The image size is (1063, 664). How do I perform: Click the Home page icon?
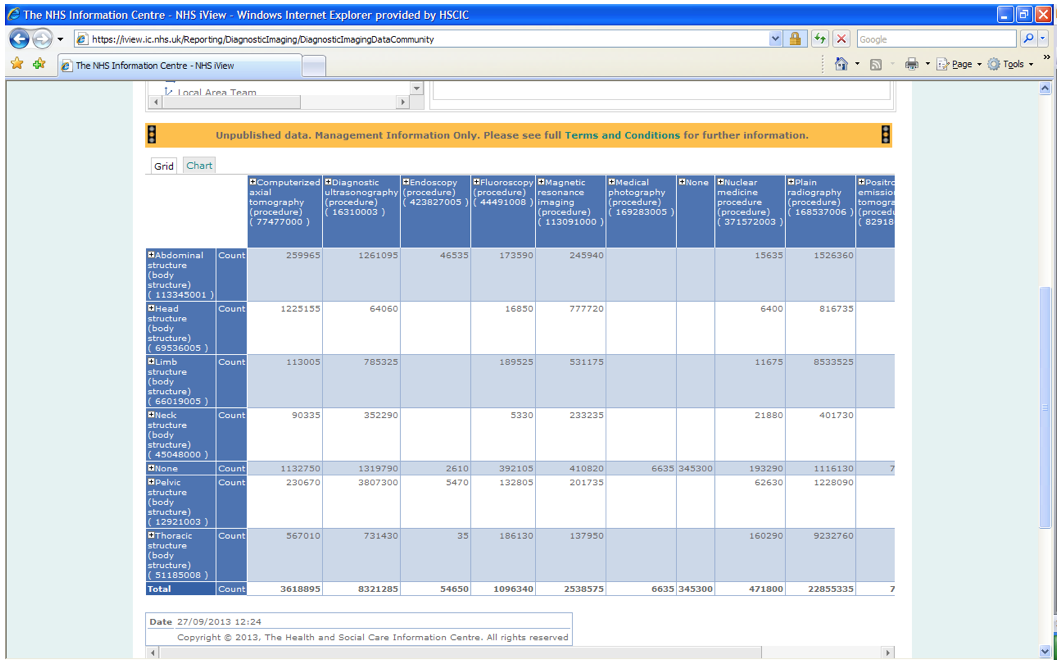tap(841, 64)
